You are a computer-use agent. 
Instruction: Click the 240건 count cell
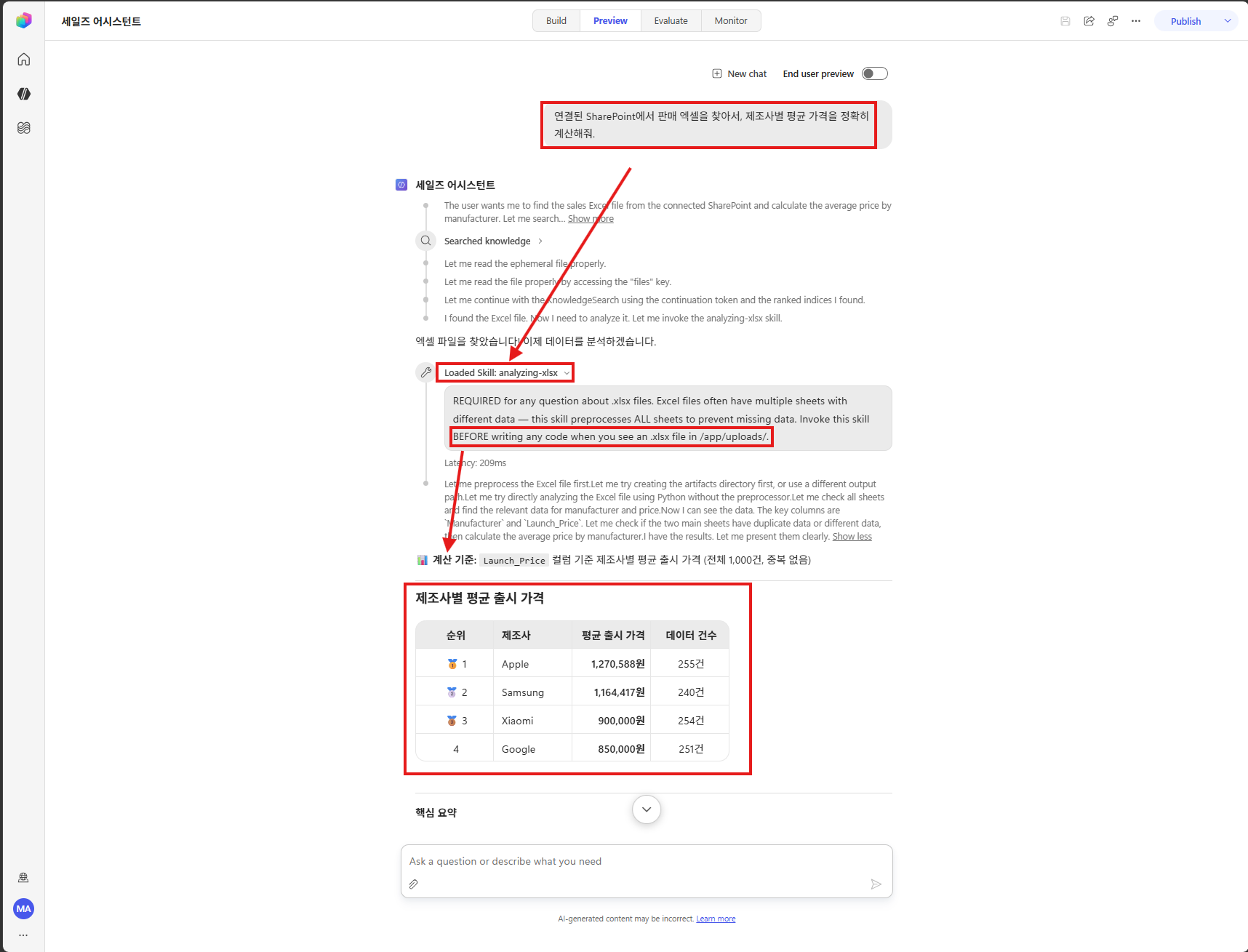691,692
